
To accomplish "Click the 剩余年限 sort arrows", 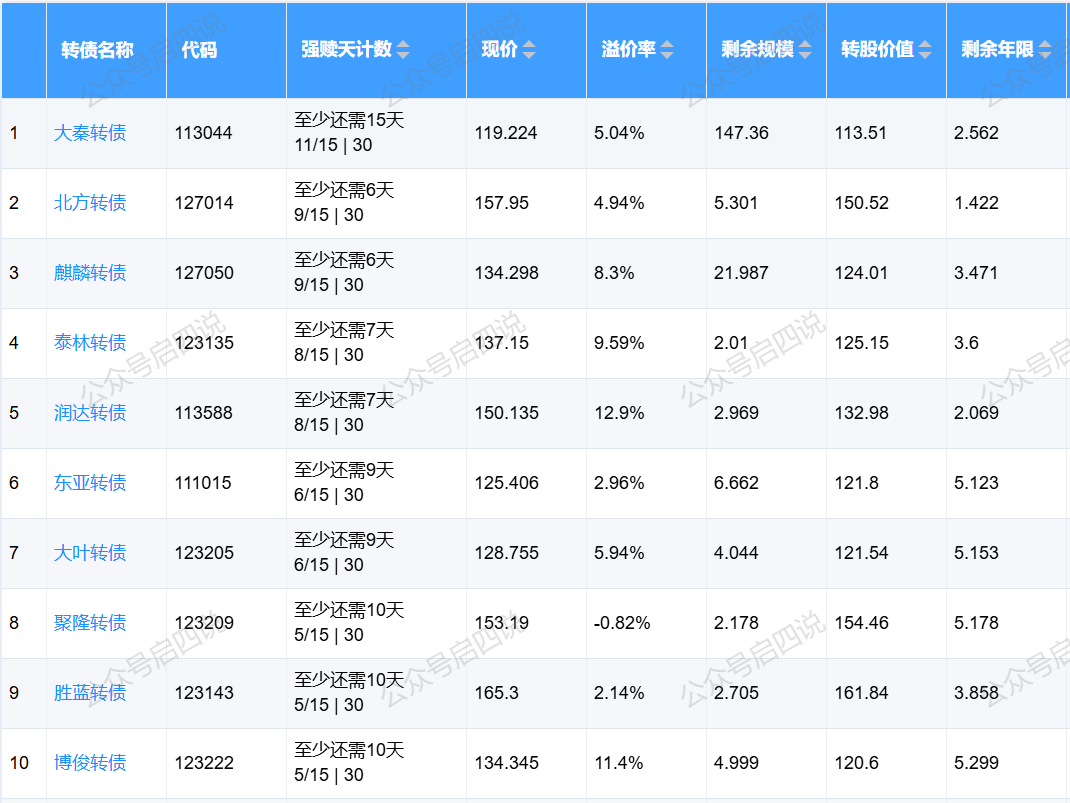I will click(x=1045, y=50).
